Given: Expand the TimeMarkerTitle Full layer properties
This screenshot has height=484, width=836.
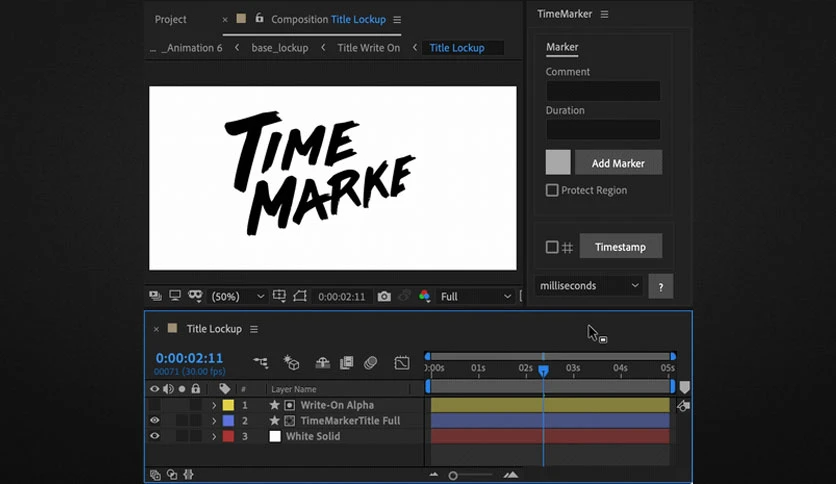Looking at the screenshot, I should coord(214,421).
